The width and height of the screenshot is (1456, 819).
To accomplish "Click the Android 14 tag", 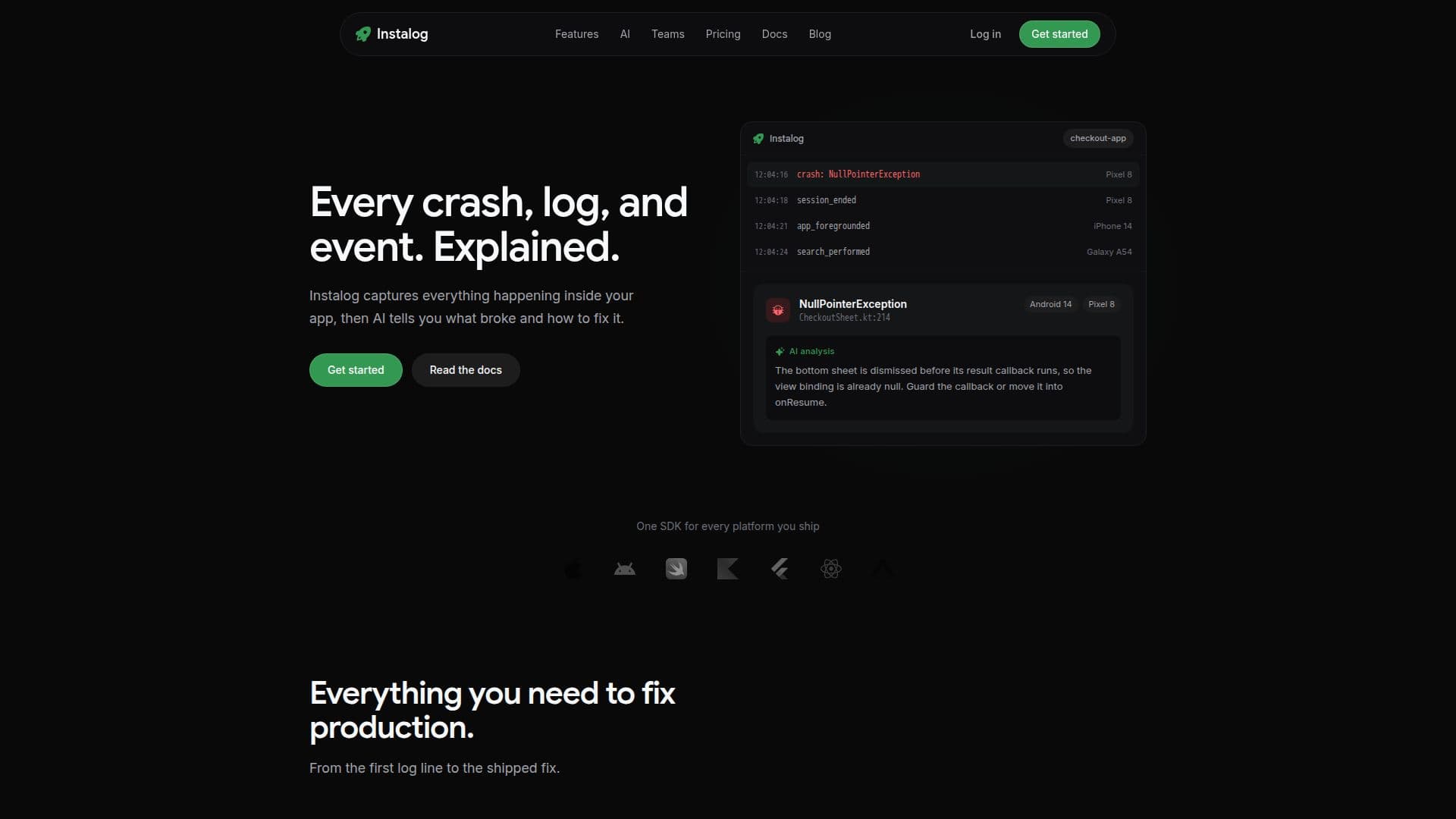I will (1050, 304).
